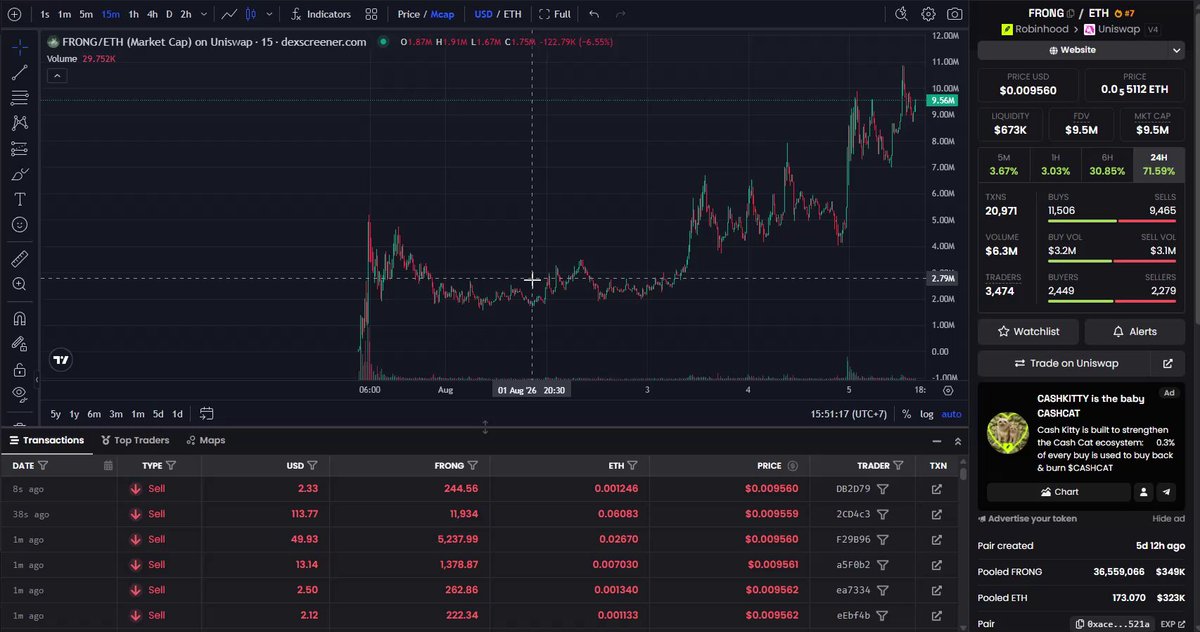
Task: Select the crosshair cursor tool
Action: (x=19, y=47)
